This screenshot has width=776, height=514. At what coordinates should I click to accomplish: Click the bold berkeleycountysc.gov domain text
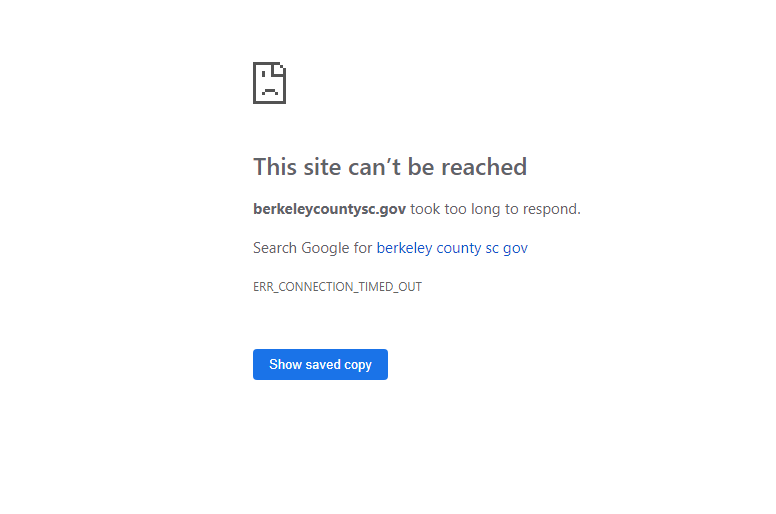(x=330, y=209)
